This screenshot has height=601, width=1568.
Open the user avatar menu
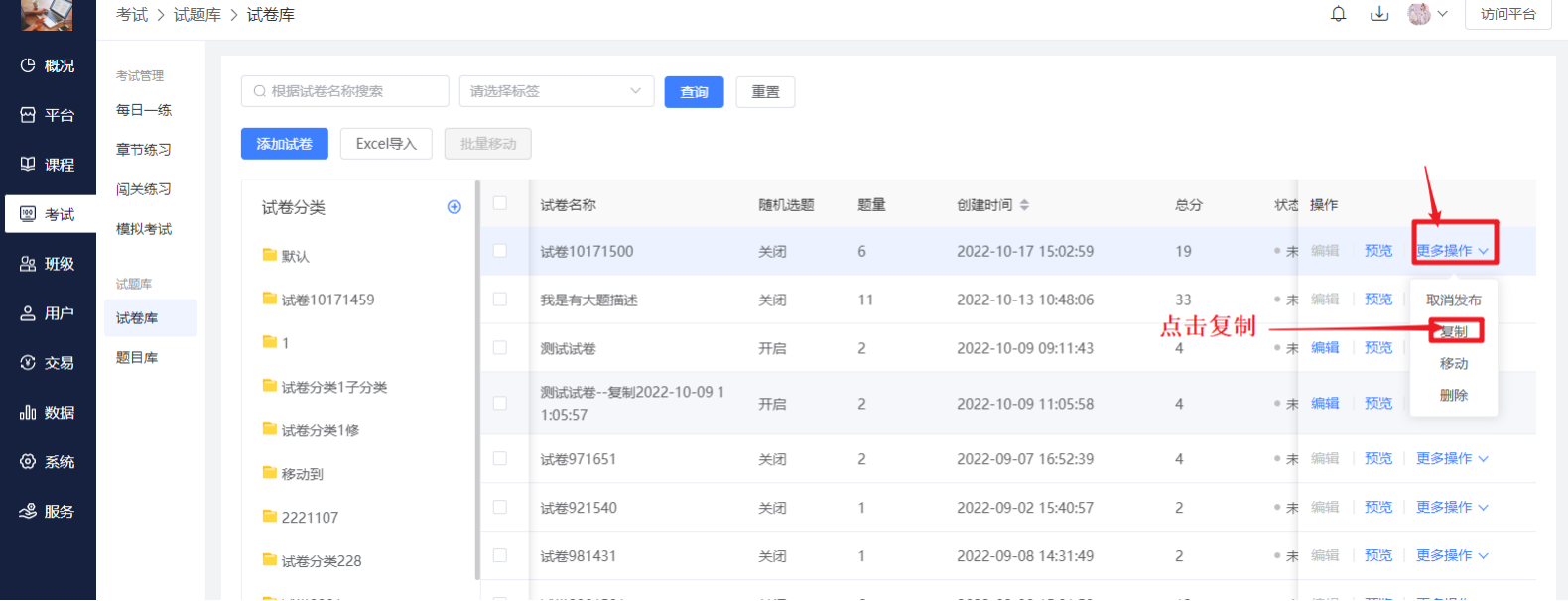pyautogui.click(x=1428, y=14)
